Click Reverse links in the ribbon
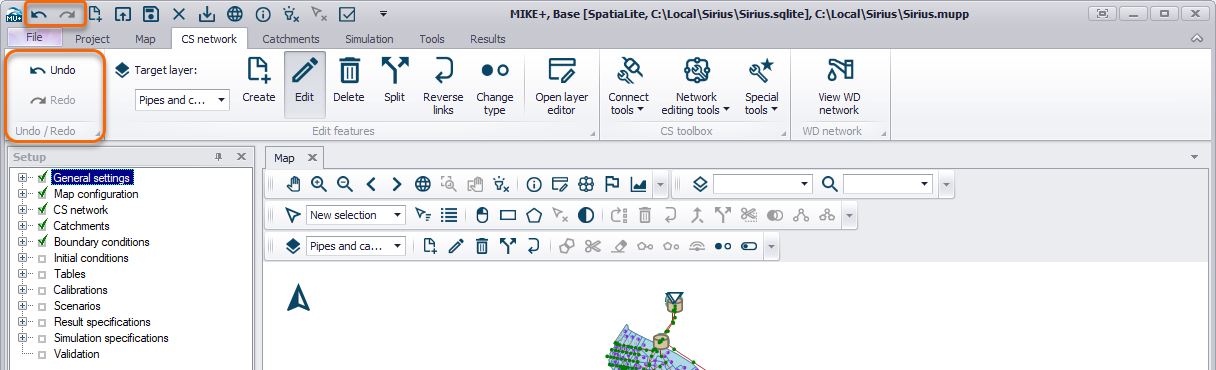This screenshot has width=1216, height=370. click(x=443, y=86)
